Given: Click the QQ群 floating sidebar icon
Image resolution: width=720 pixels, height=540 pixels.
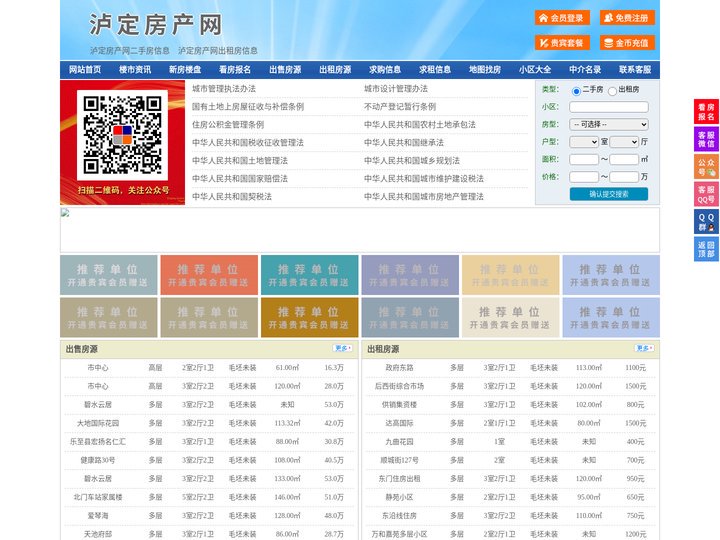Looking at the screenshot, I should pyautogui.click(x=706, y=222).
